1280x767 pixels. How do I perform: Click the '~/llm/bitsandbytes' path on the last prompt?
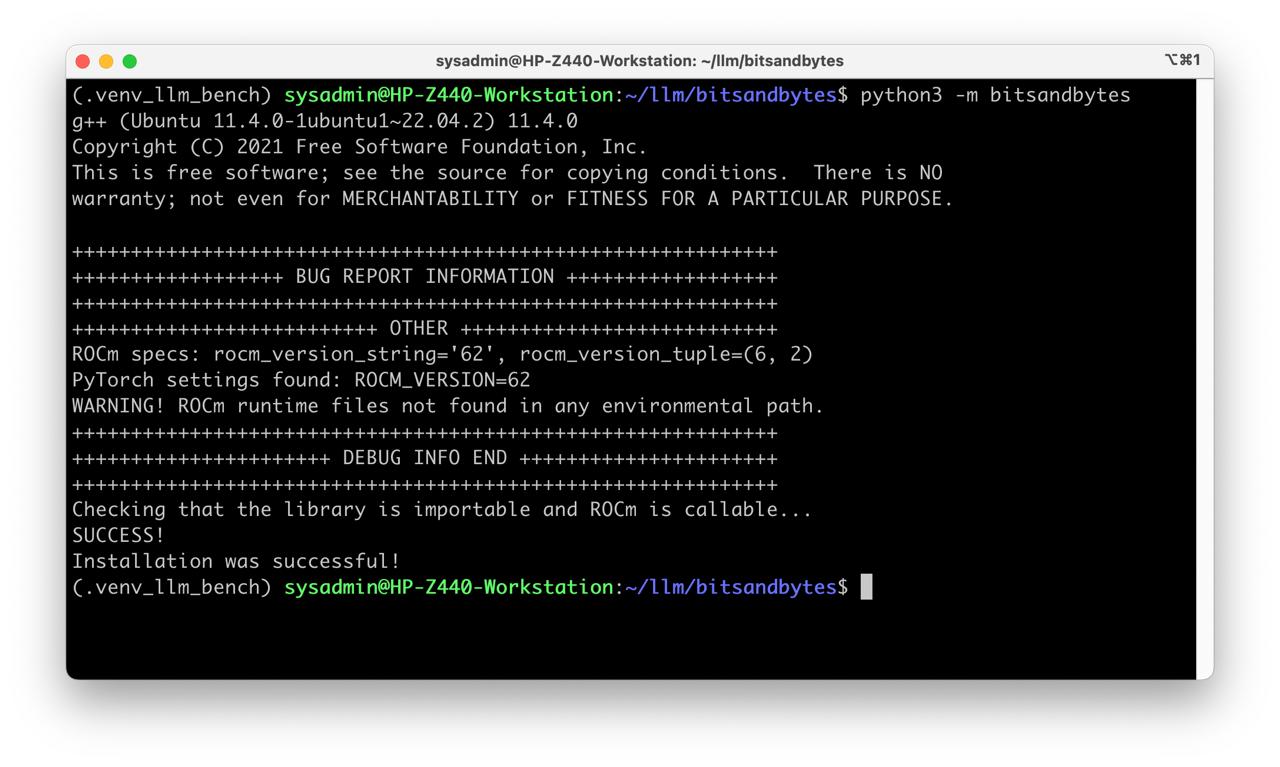(730, 588)
